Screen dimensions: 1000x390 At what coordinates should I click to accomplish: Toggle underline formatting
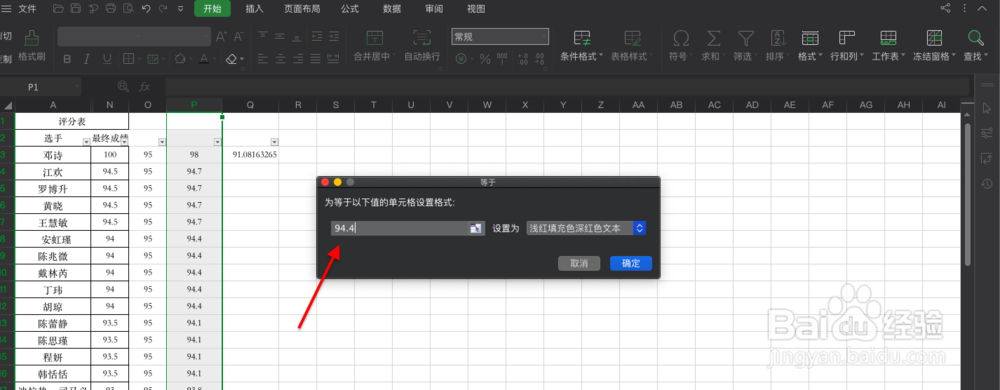tap(107, 59)
